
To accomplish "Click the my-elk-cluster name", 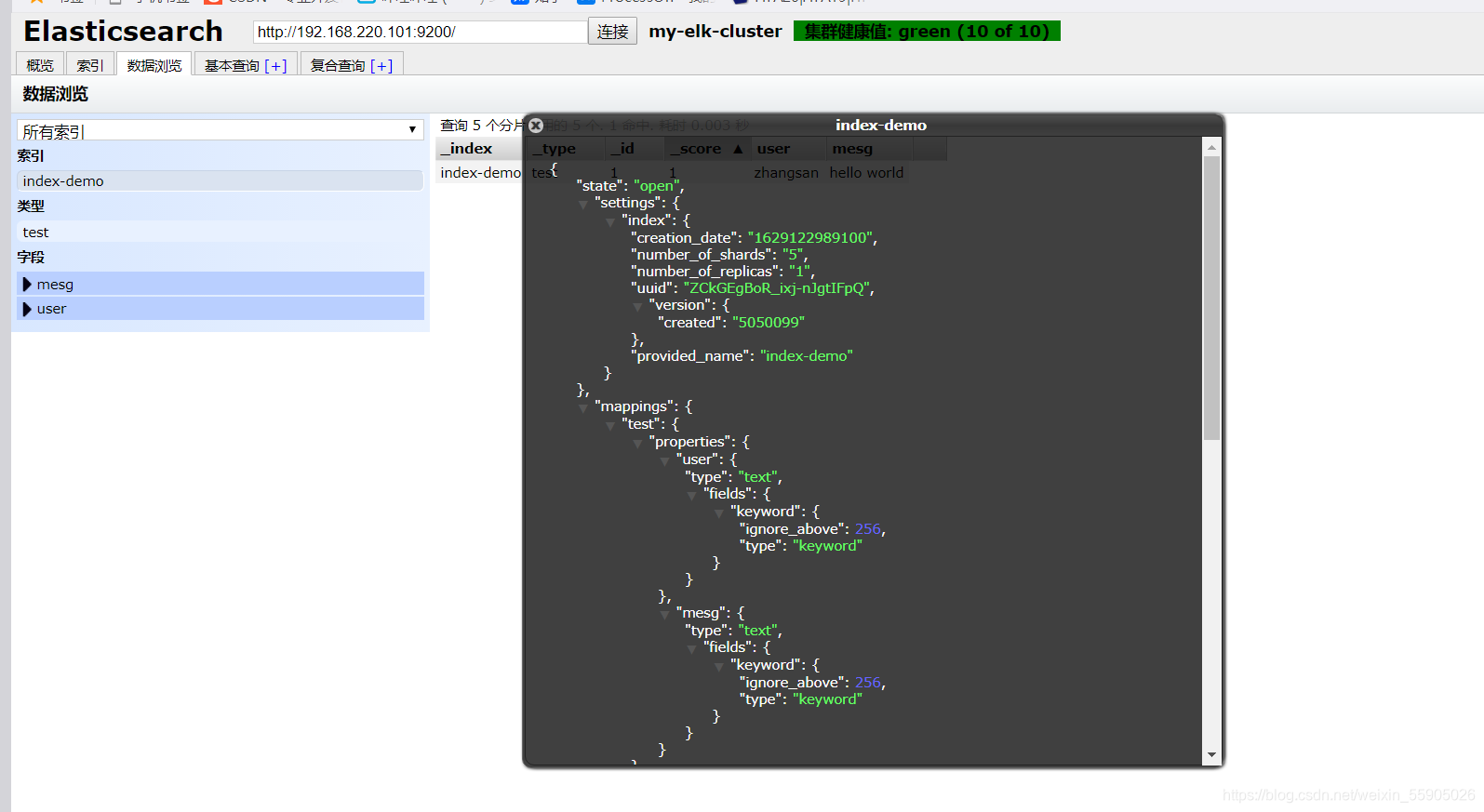I will tap(715, 32).
